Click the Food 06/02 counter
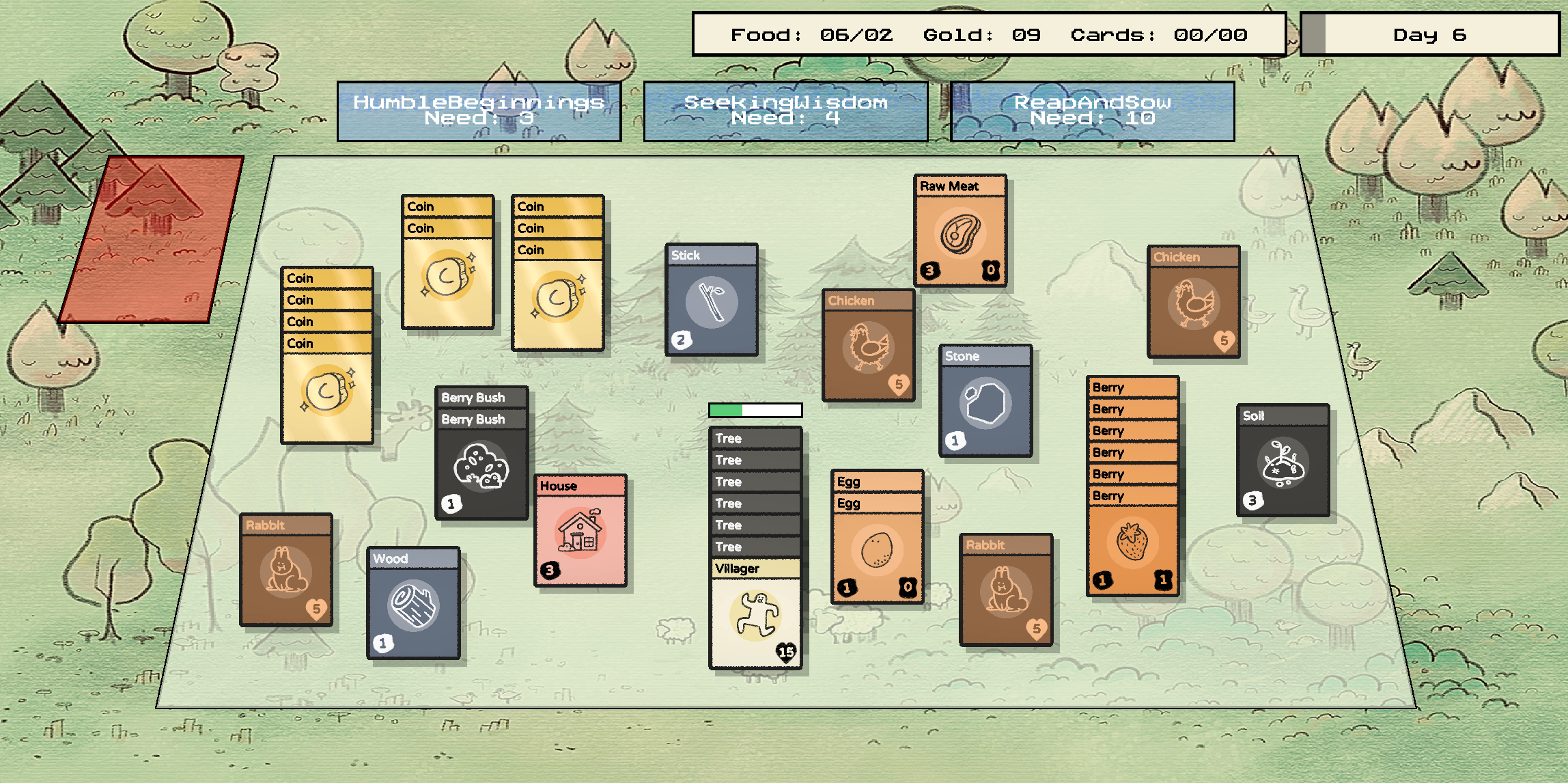This screenshot has height=783, width=1568. point(812,34)
